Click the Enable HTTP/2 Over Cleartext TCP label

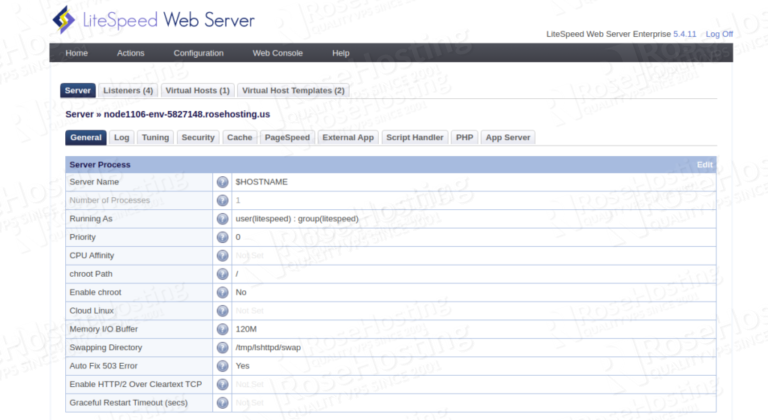tap(136, 384)
